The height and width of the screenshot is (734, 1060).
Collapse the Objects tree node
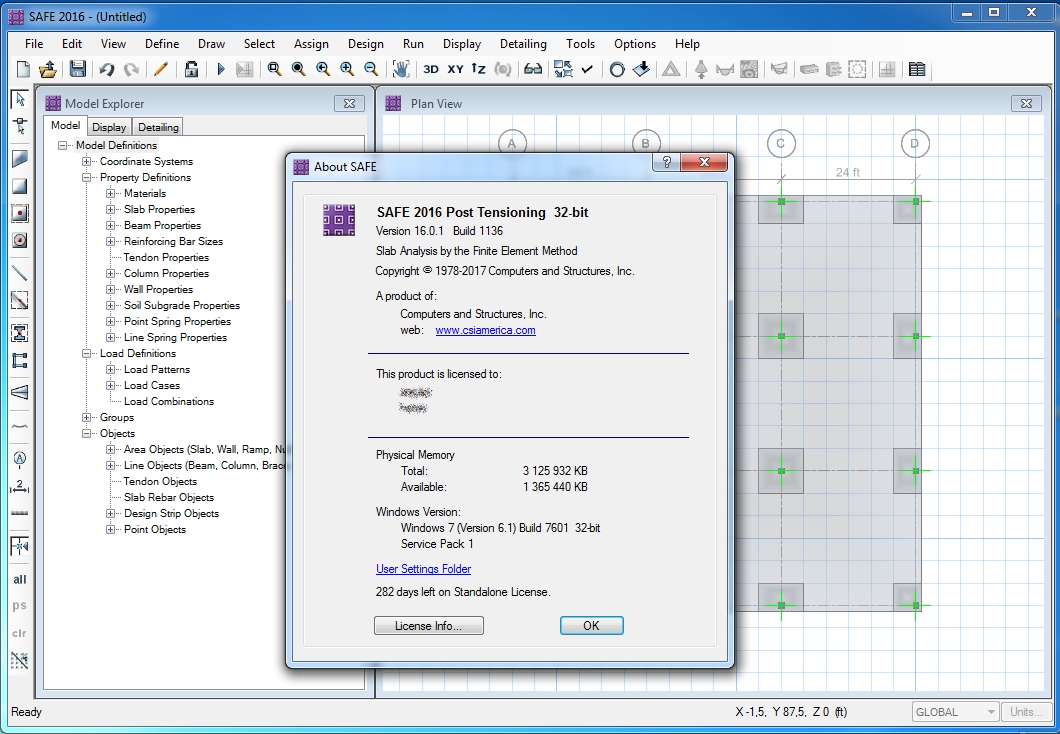(87, 434)
